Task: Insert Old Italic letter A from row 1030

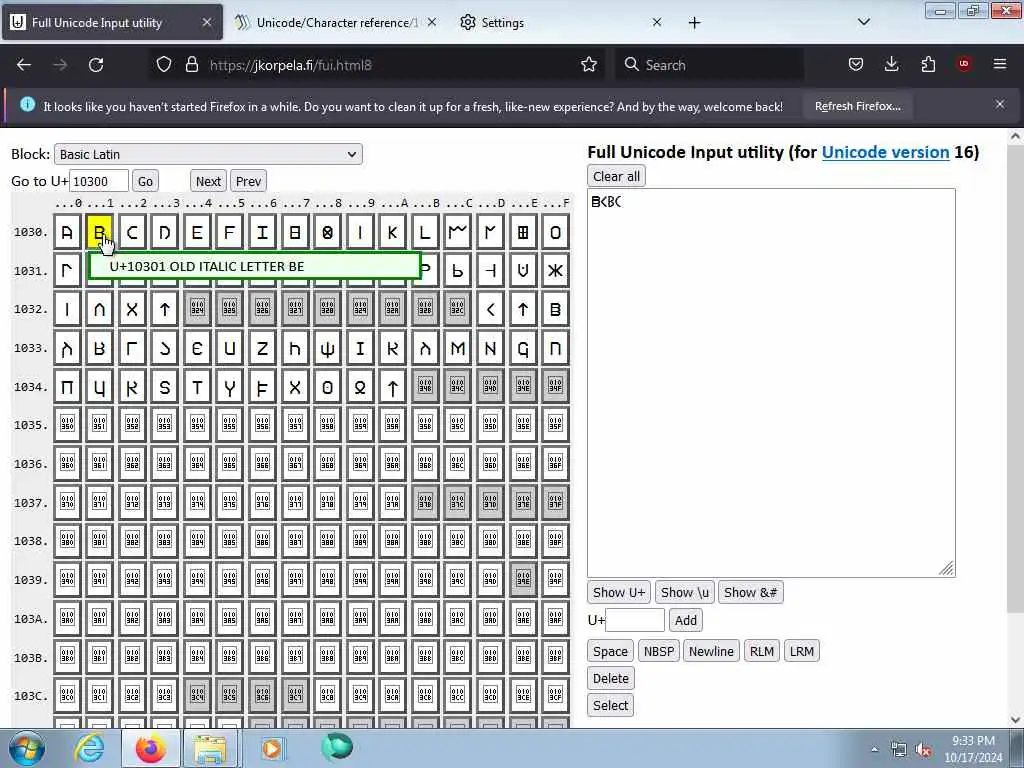Action: click(67, 232)
